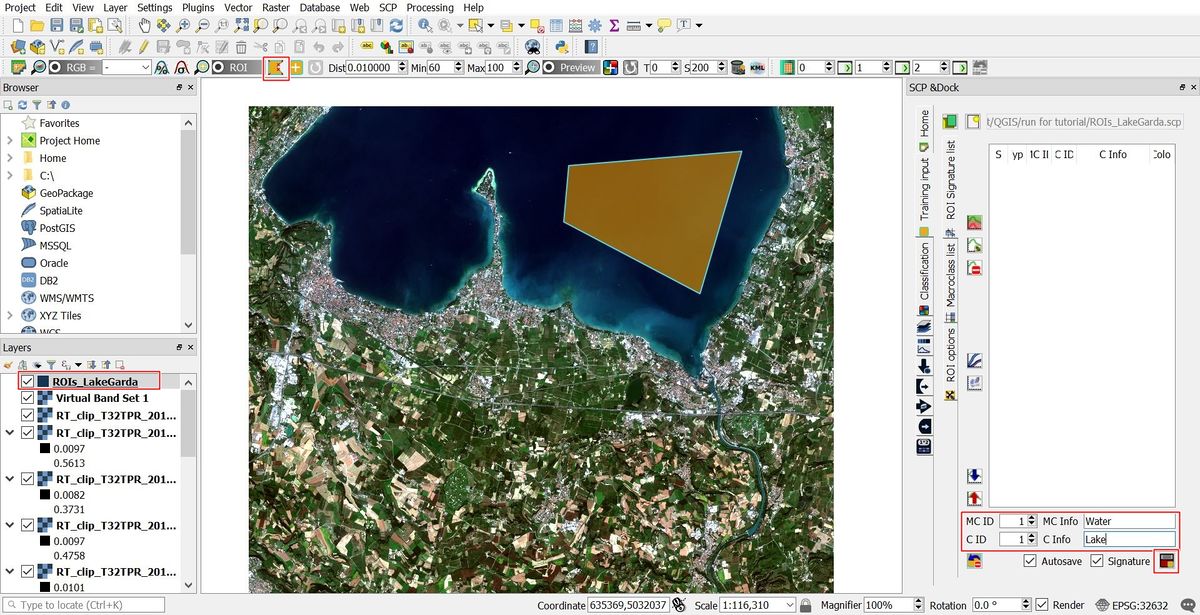Activate the highlighted ROI pointer tool
This screenshot has width=1200, height=615.
point(275,67)
